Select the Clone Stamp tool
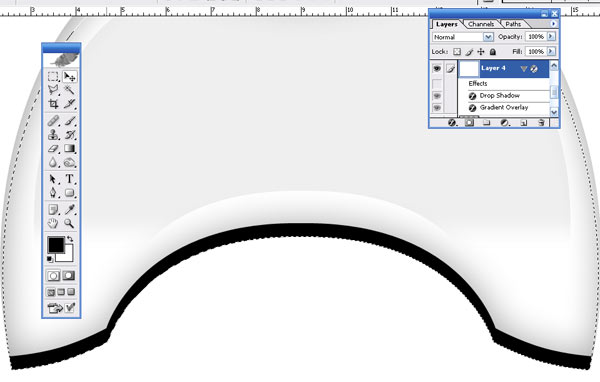600x382 pixels. point(53,135)
